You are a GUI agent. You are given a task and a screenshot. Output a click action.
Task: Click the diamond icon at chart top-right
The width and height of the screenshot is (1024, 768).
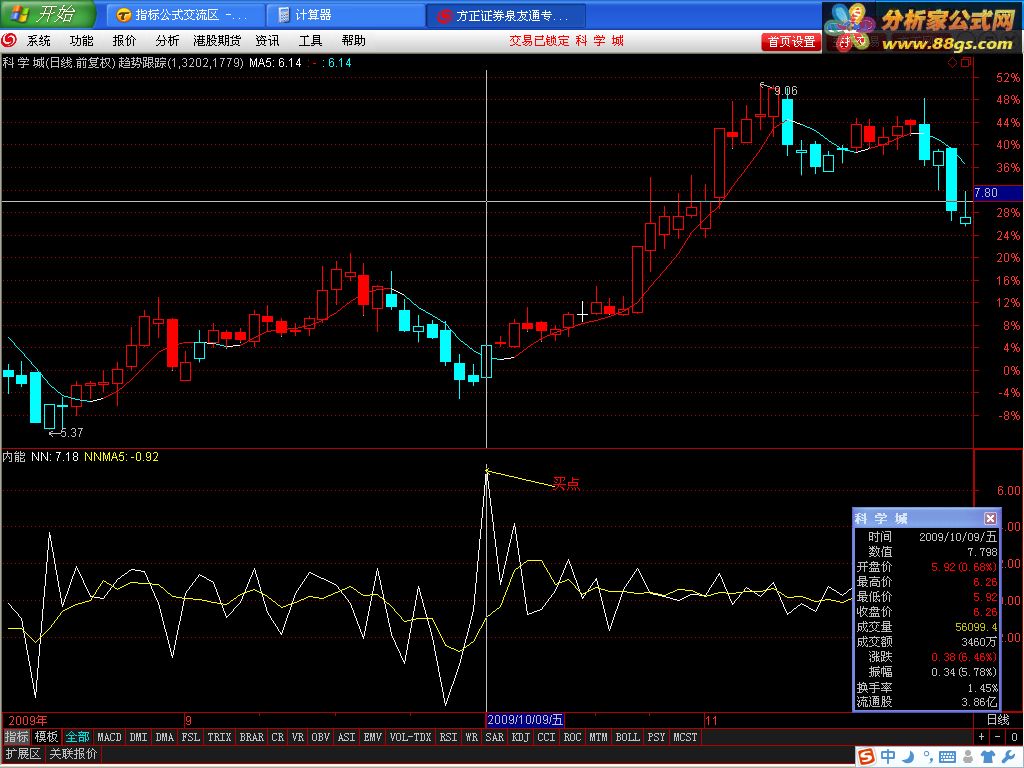(953, 63)
